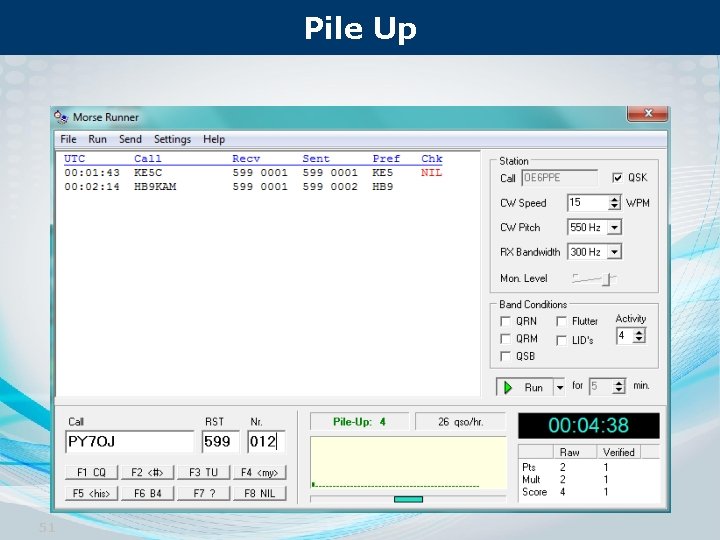The width and height of the screenshot is (720, 540).
Task: Click the Station Call field OE6PPE
Action: pos(560,178)
